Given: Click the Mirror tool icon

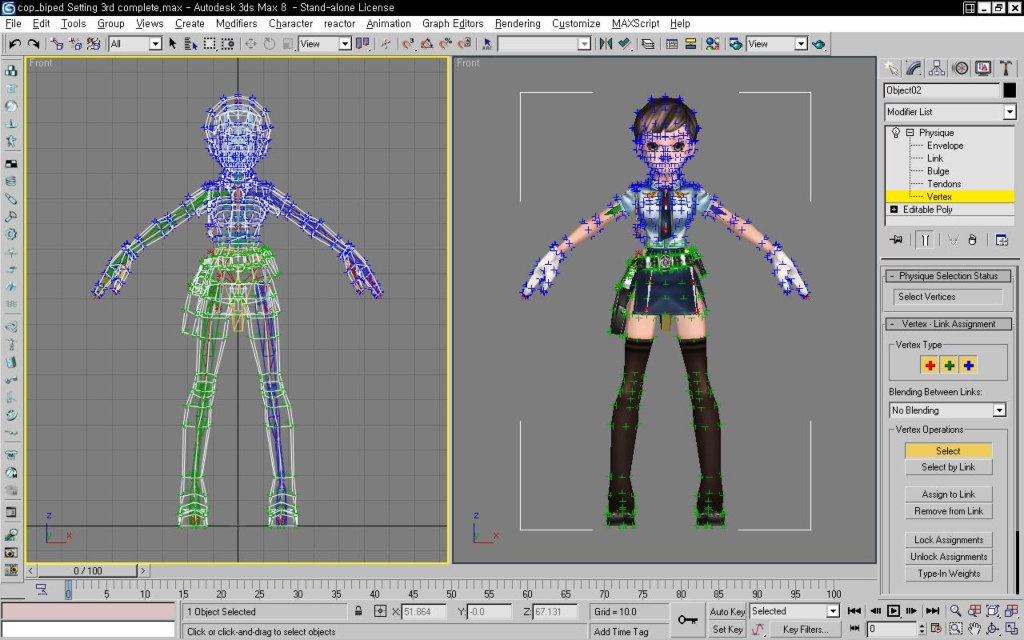Looking at the screenshot, I should point(605,44).
